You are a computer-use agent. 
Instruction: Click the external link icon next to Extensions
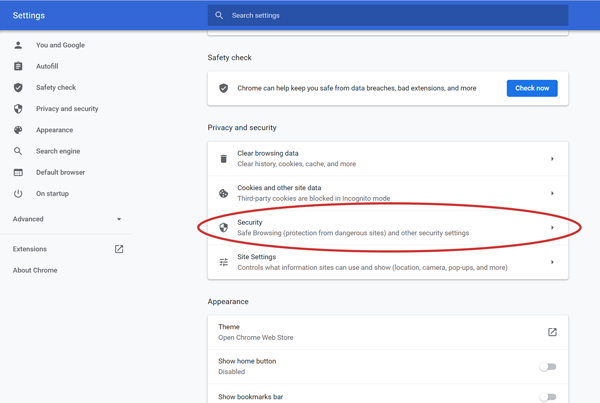click(x=119, y=249)
